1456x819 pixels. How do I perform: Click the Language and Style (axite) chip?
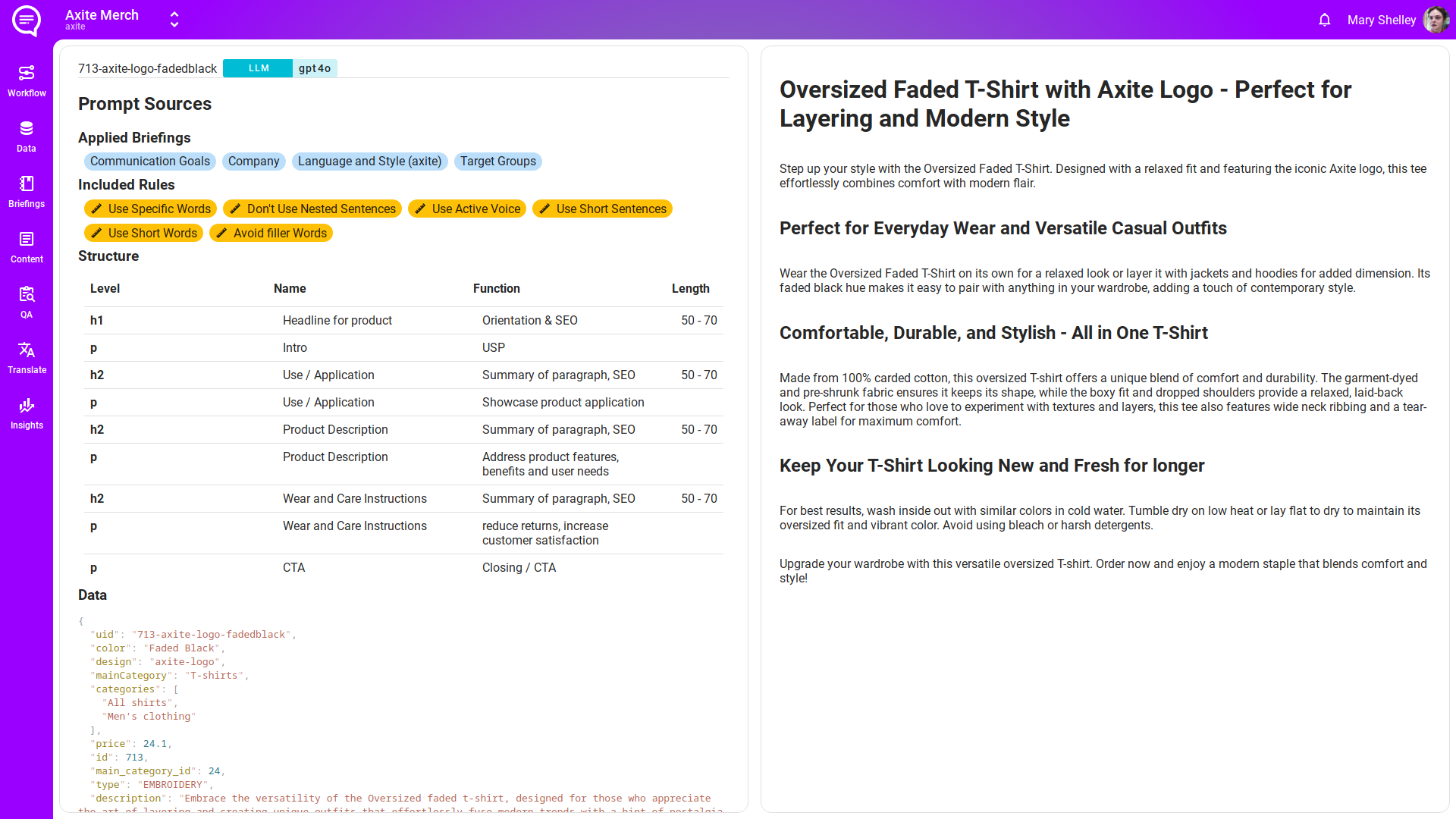point(369,162)
